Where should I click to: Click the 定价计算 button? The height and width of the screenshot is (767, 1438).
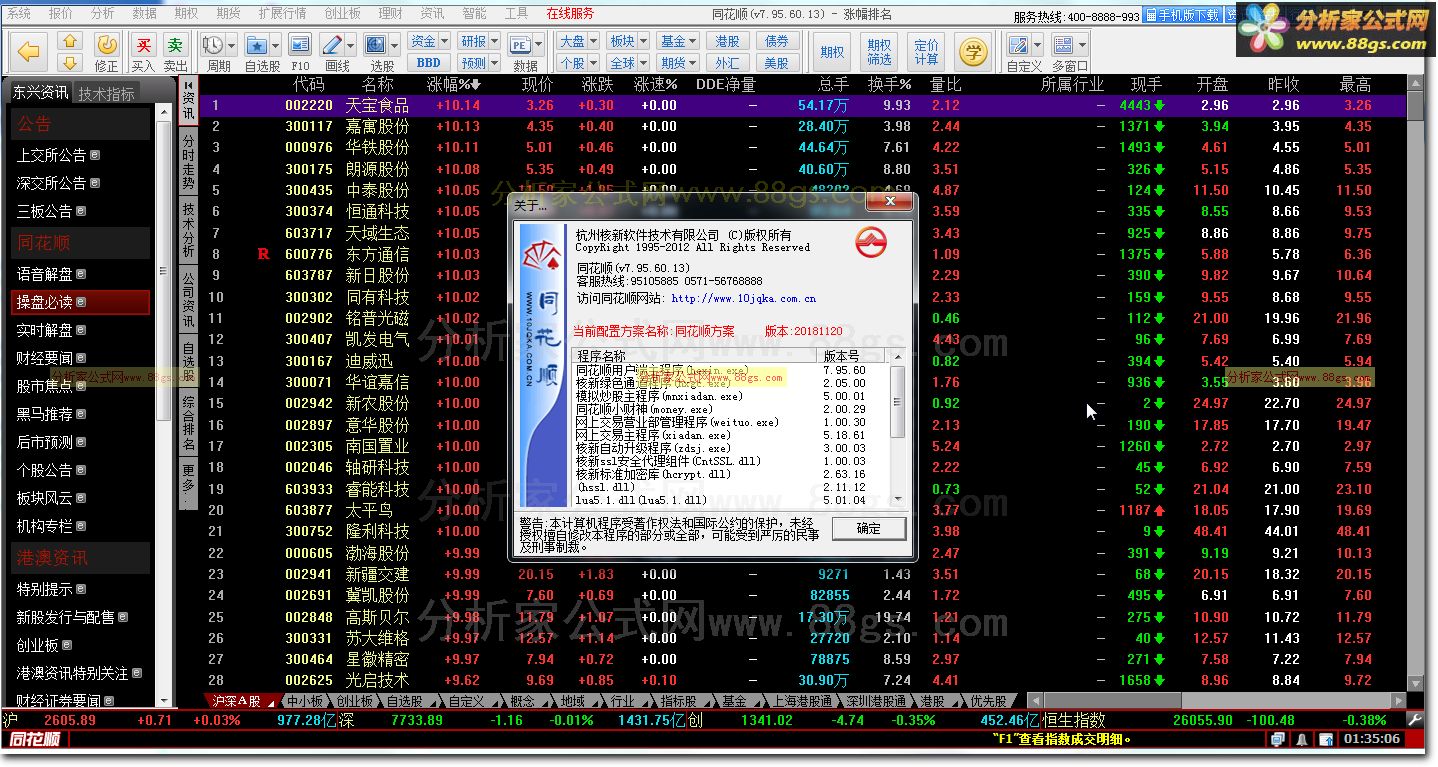click(927, 51)
